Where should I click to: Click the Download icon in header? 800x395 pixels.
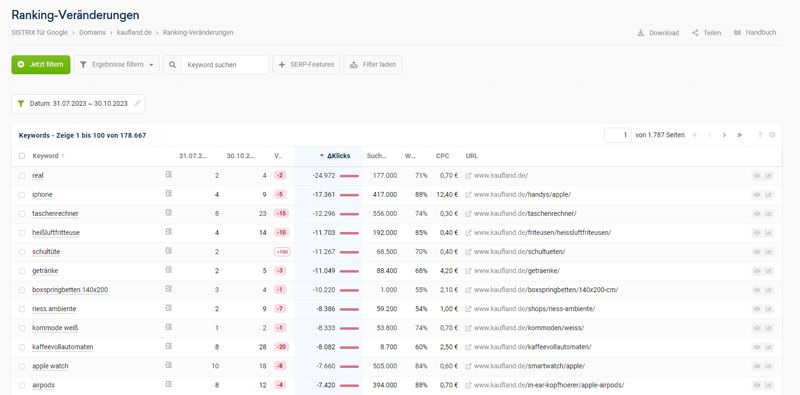click(x=640, y=33)
